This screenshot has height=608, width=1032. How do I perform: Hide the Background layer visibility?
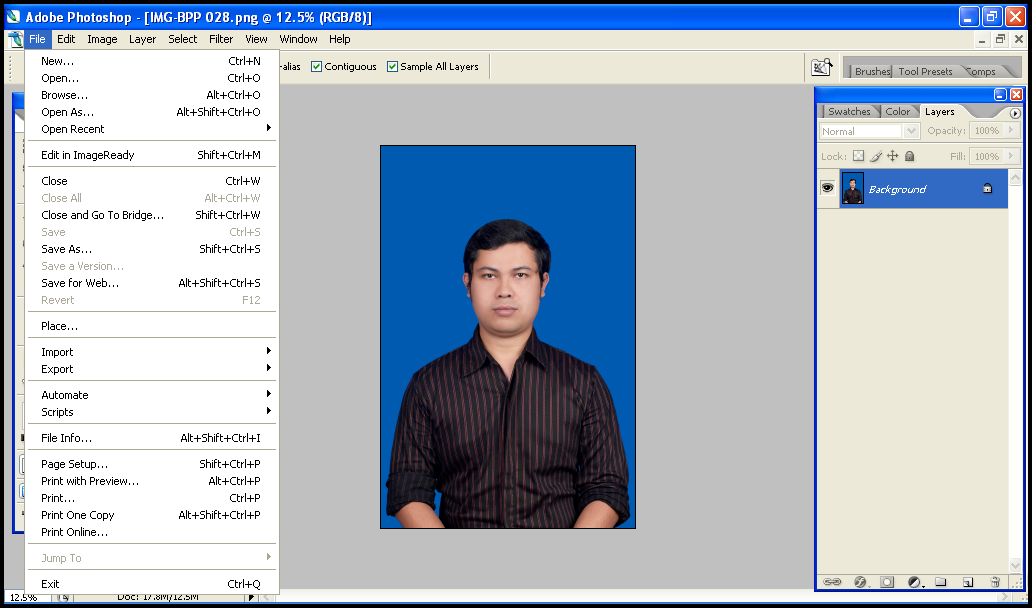pos(827,188)
